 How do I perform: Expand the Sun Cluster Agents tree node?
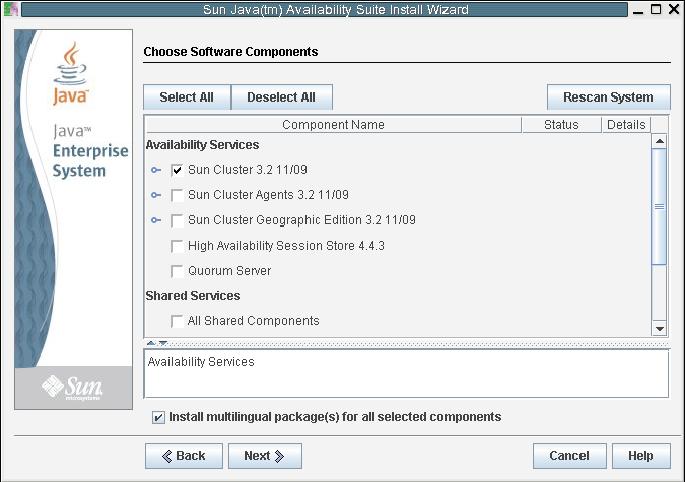156,195
